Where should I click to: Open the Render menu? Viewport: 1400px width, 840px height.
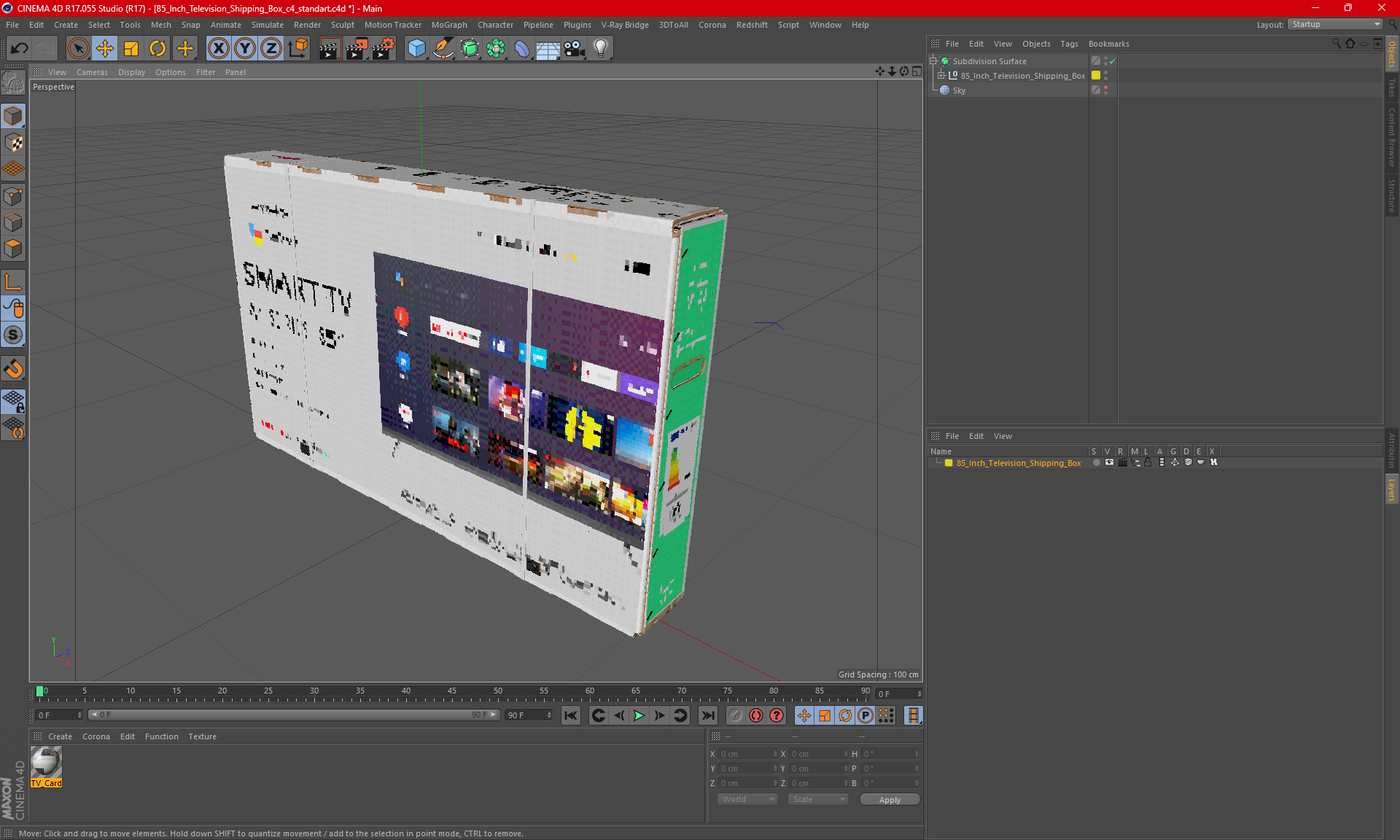pyautogui.click(x=307, y=25)
